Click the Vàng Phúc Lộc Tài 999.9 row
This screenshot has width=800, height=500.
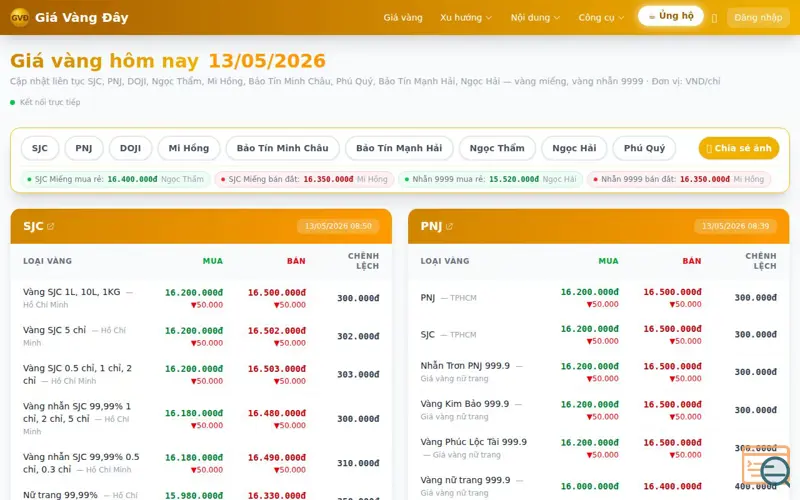point(598,448)
